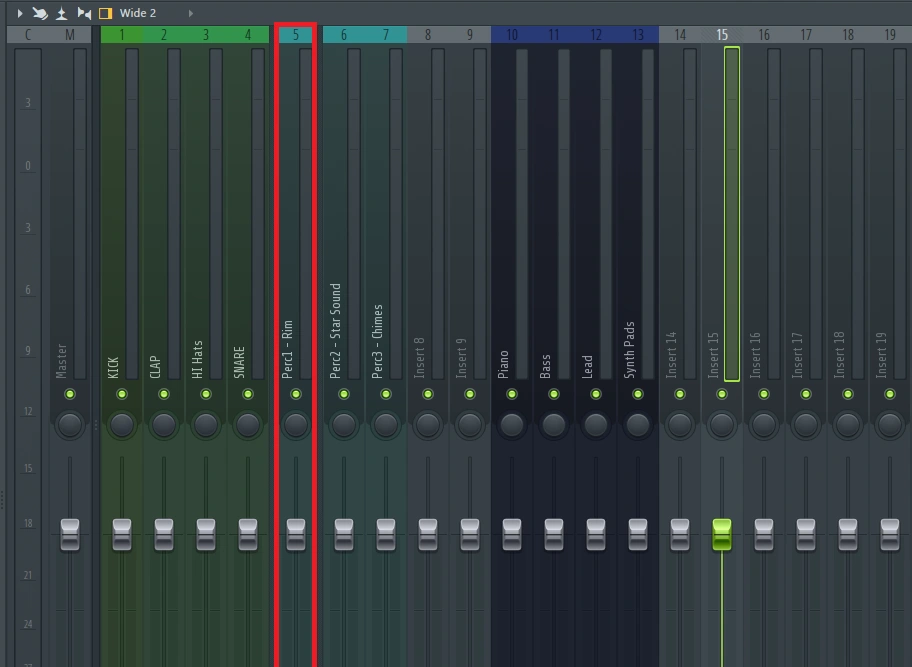Click the multi-touch control hand icon
This screenshot has width=912, height=667.
(40, 13)
